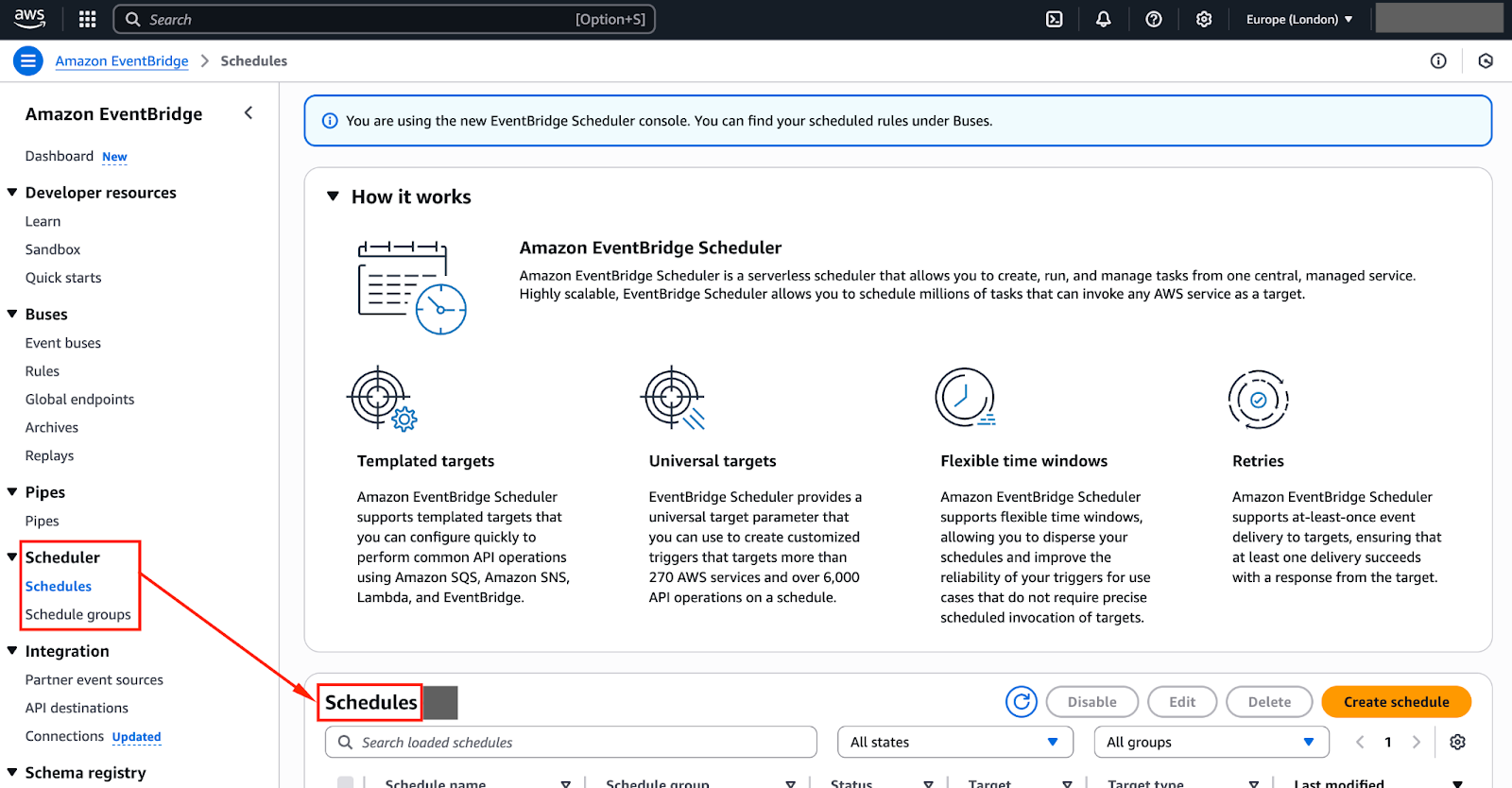Open the All groups filter dropdown
The image size is (1512, 788).
click(1211, 742)
